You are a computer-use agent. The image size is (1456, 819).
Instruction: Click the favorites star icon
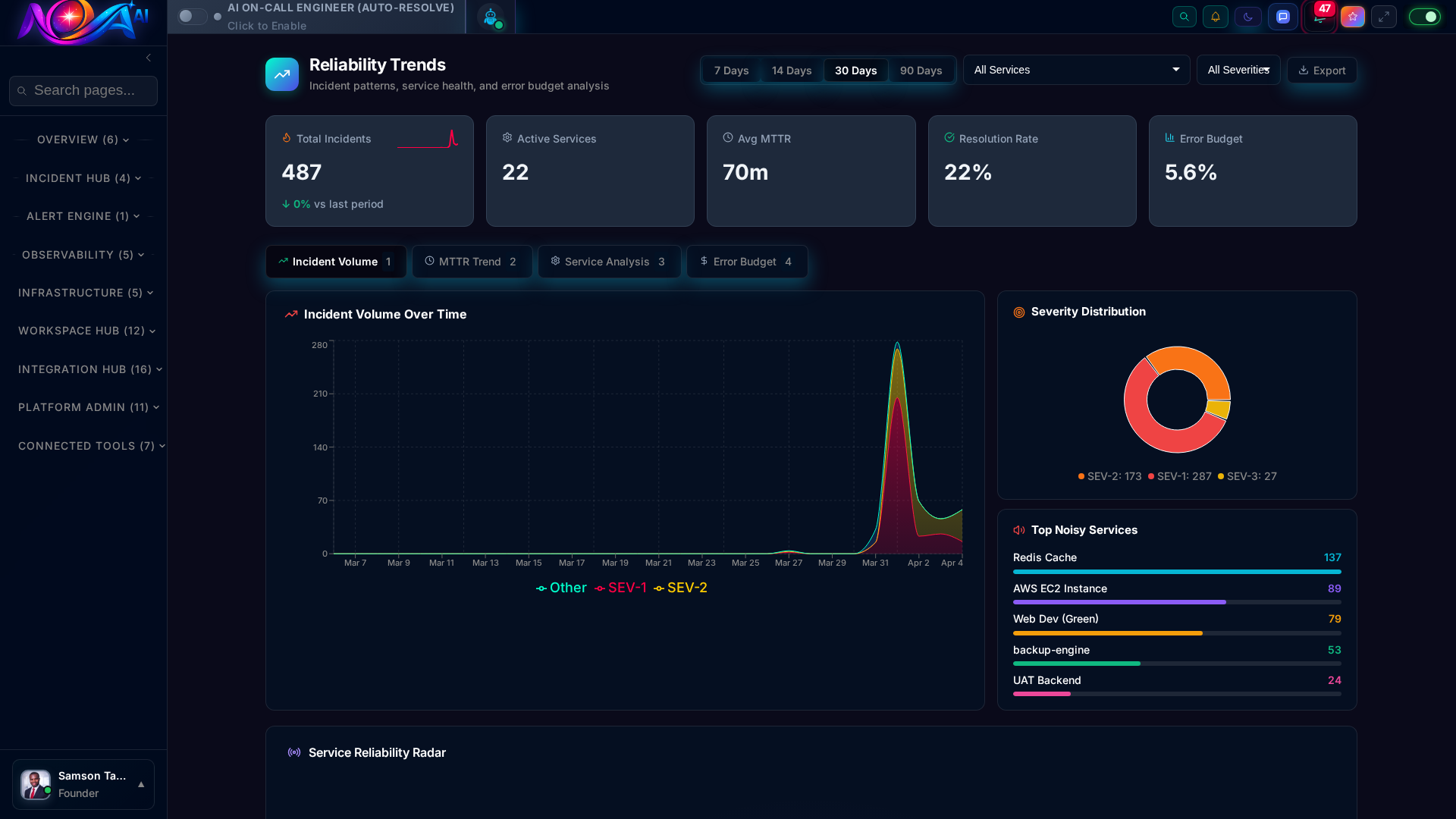pyautogui.click(x=1352, y=16)
